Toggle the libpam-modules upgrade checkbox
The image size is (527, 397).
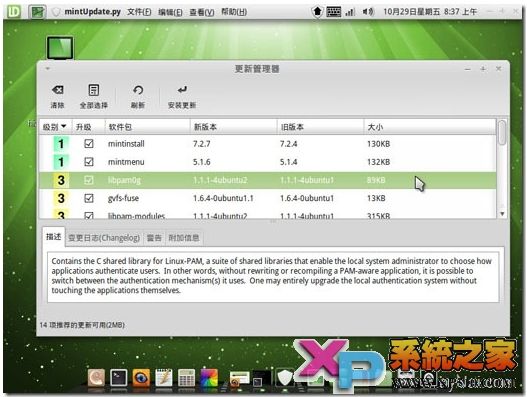89,215
